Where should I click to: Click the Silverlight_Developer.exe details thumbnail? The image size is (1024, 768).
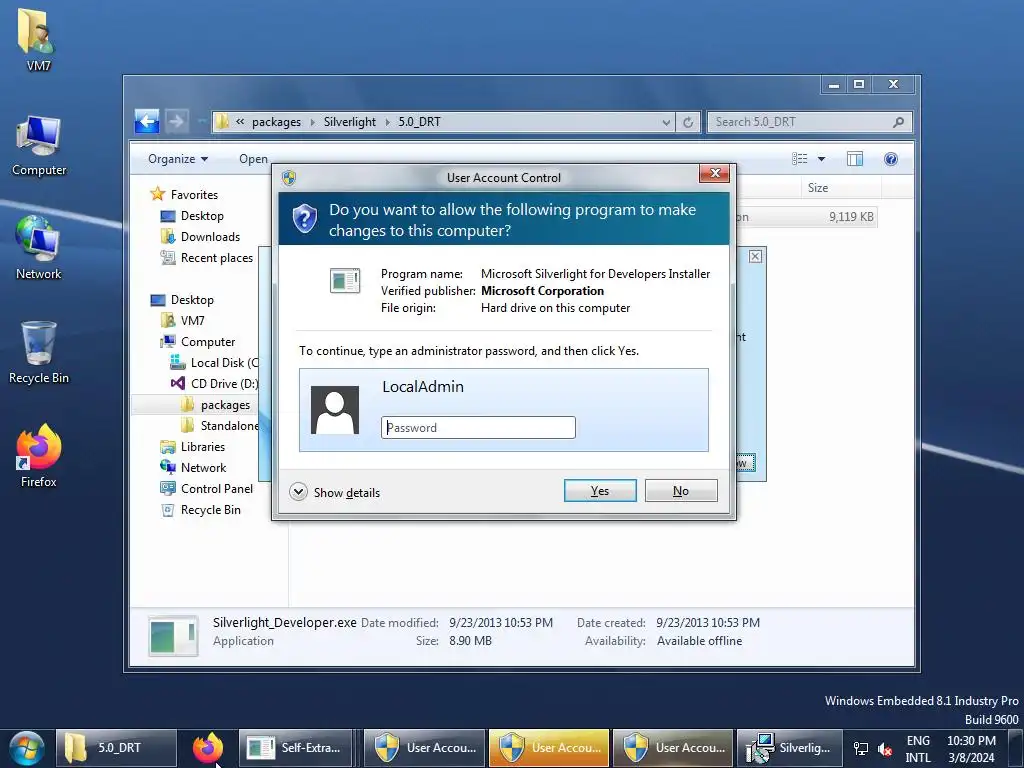point(173,635)
